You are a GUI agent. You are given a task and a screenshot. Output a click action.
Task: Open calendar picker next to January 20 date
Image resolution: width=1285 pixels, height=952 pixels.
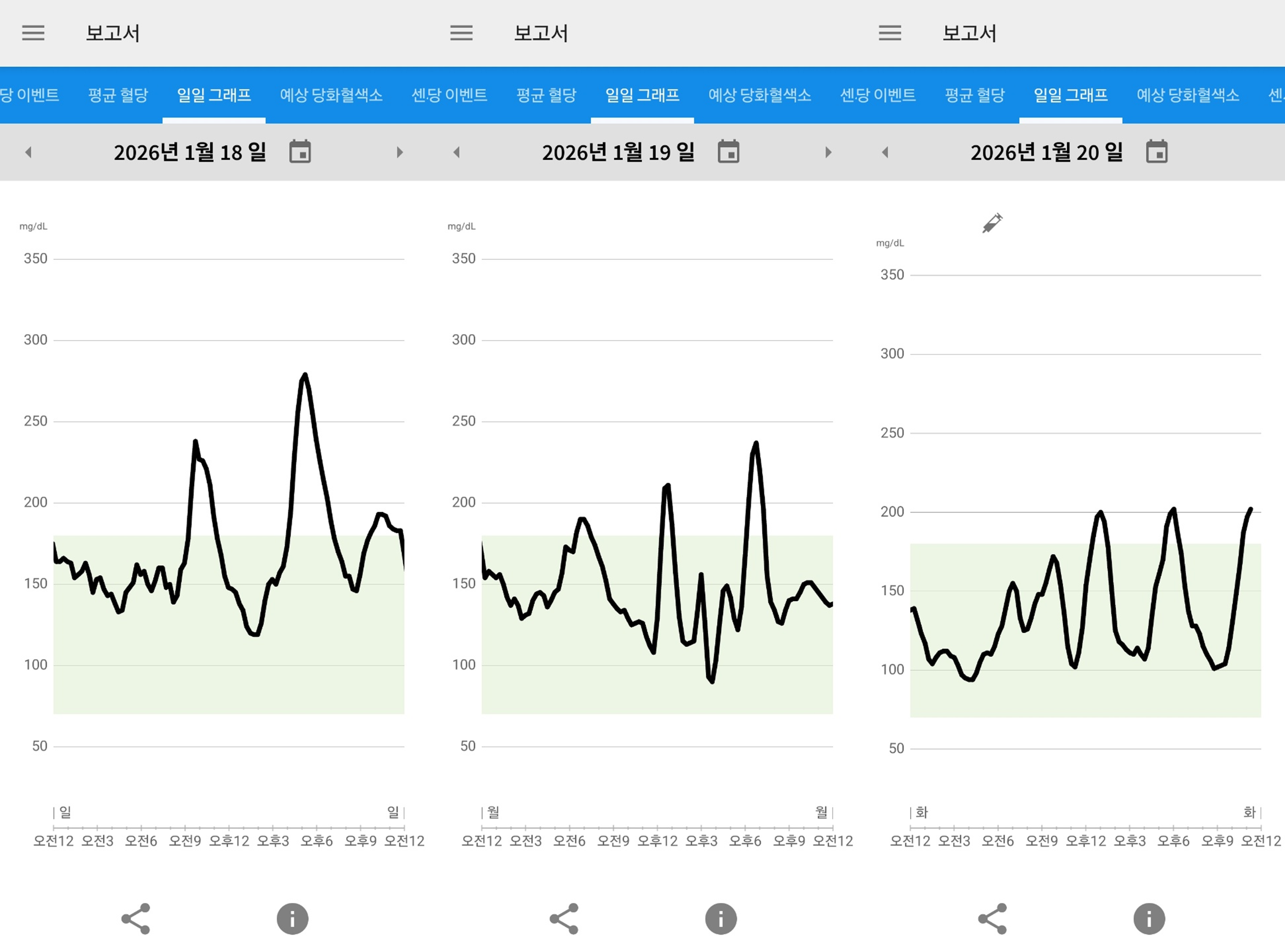click(1156, 152)
